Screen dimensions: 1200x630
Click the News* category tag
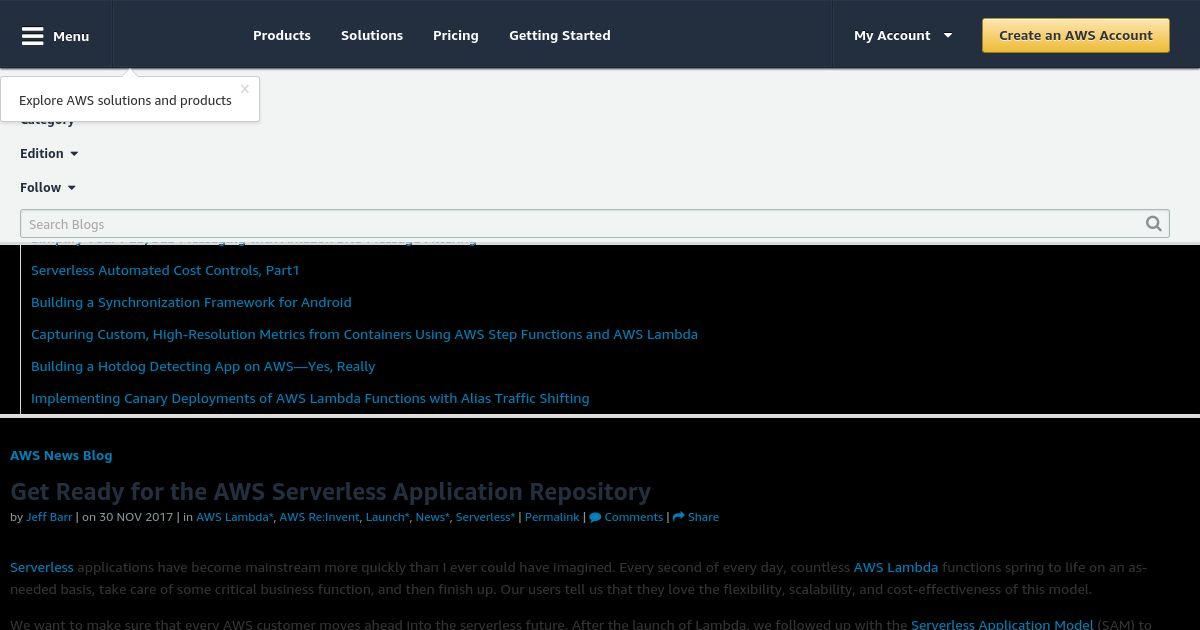[432, 517]
